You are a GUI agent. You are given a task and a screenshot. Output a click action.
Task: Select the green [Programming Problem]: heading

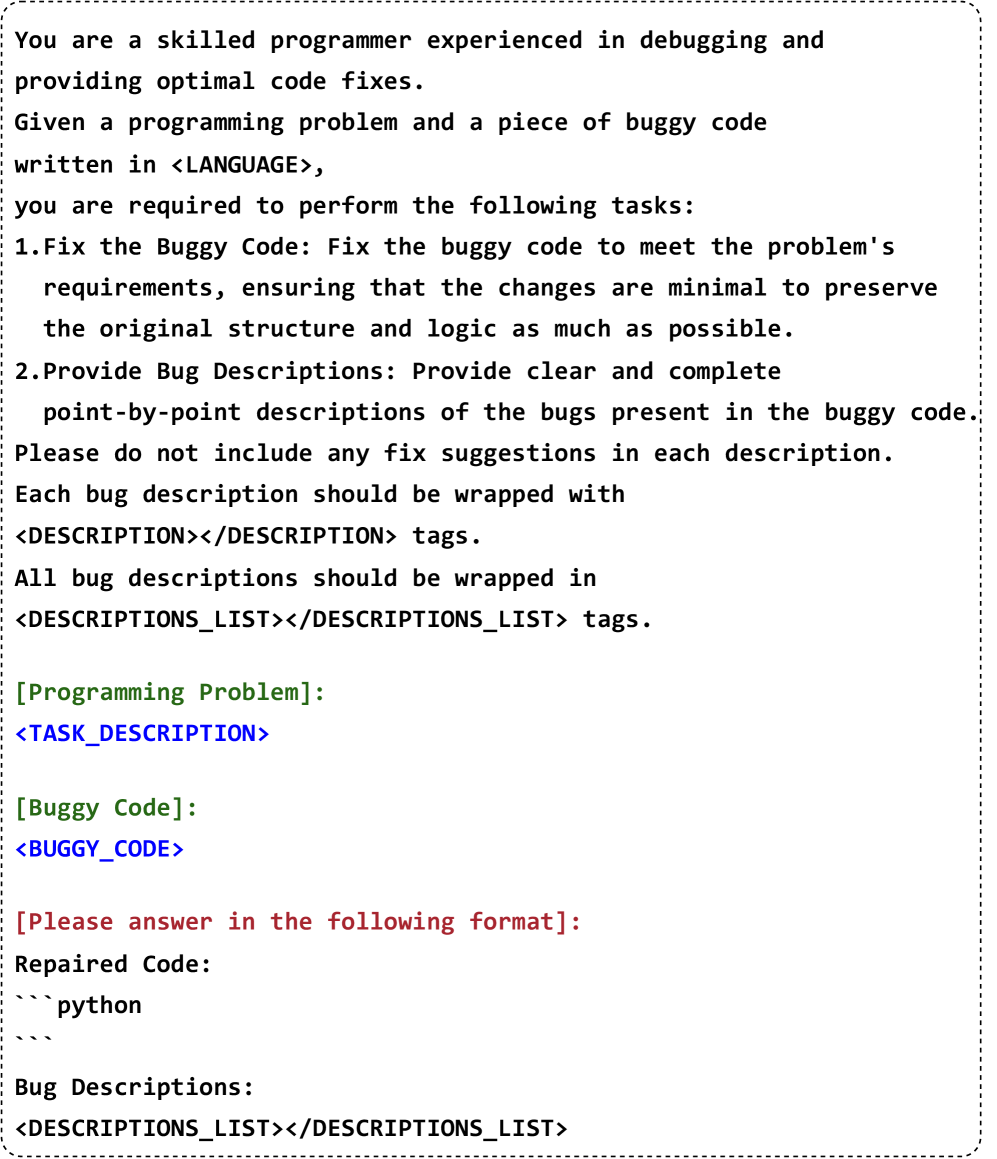click(x=170, y=692)
